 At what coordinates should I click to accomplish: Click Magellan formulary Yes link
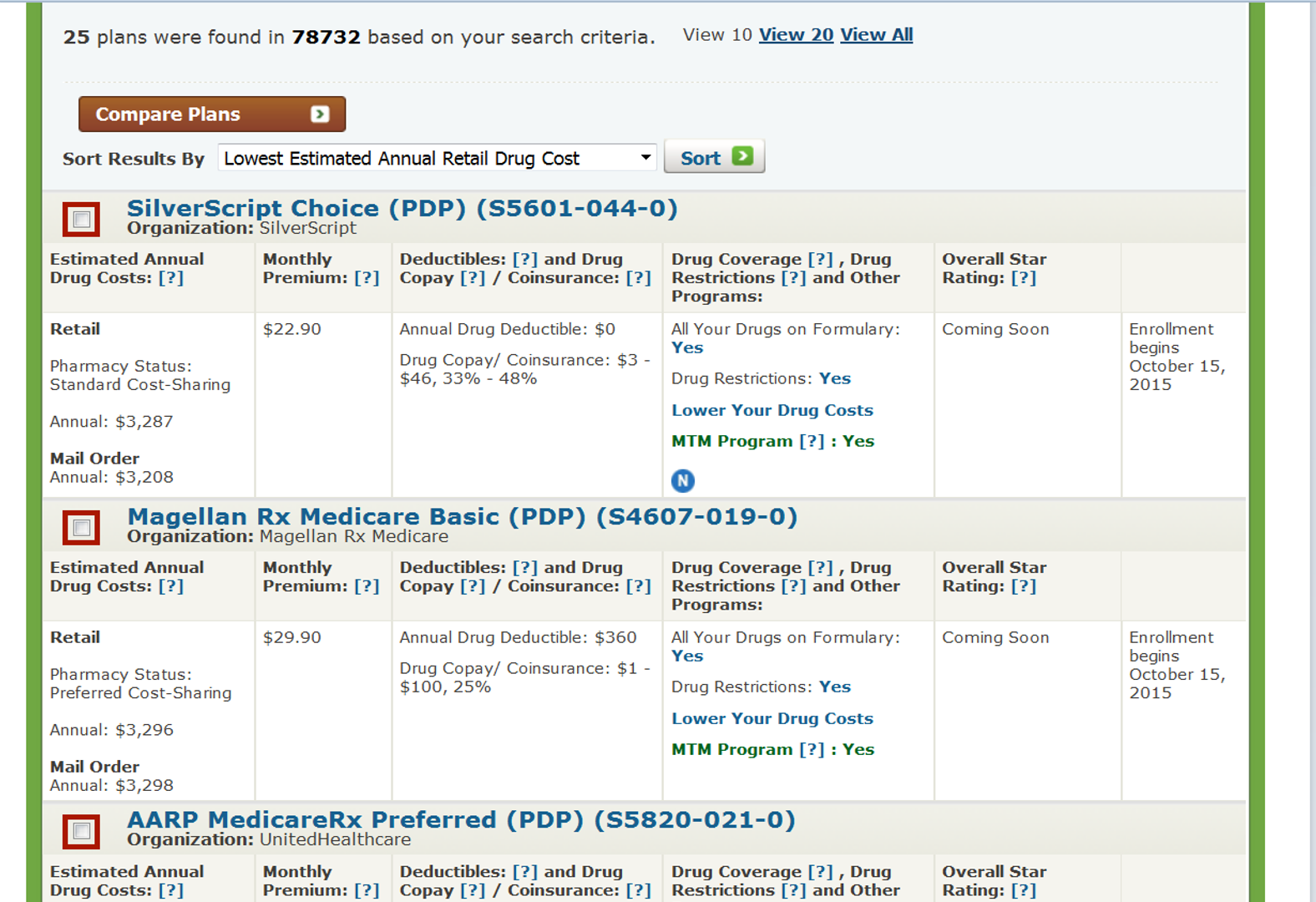[x=687, y=656]
